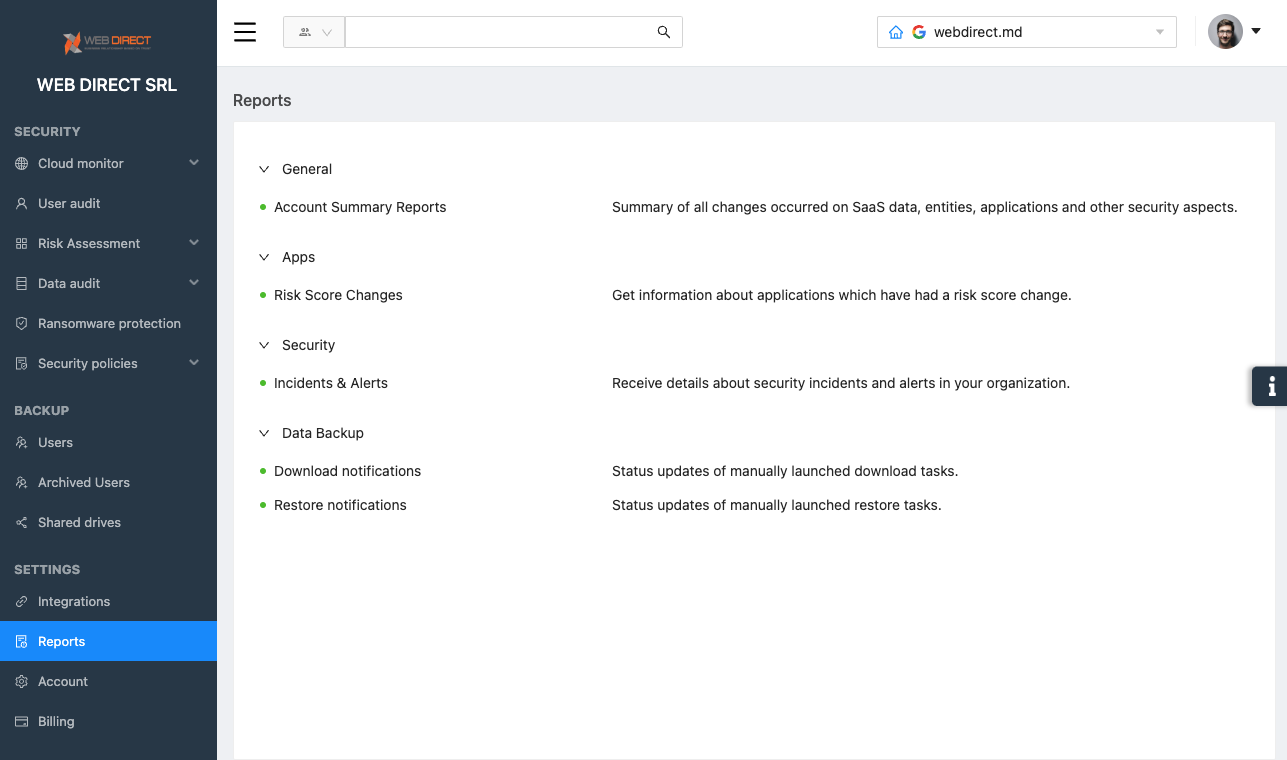
Task: Click the home icon in domain selector
Action: coord(896,32)
